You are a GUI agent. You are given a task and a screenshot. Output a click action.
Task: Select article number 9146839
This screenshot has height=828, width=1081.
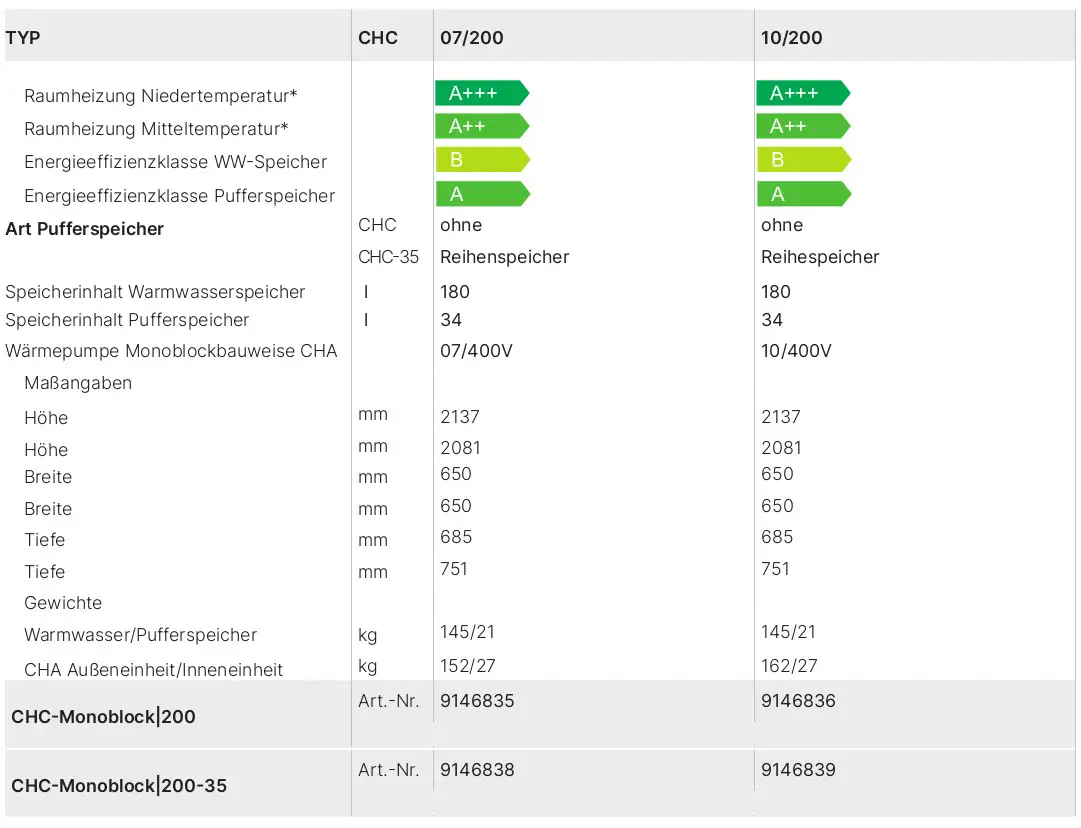798,769
